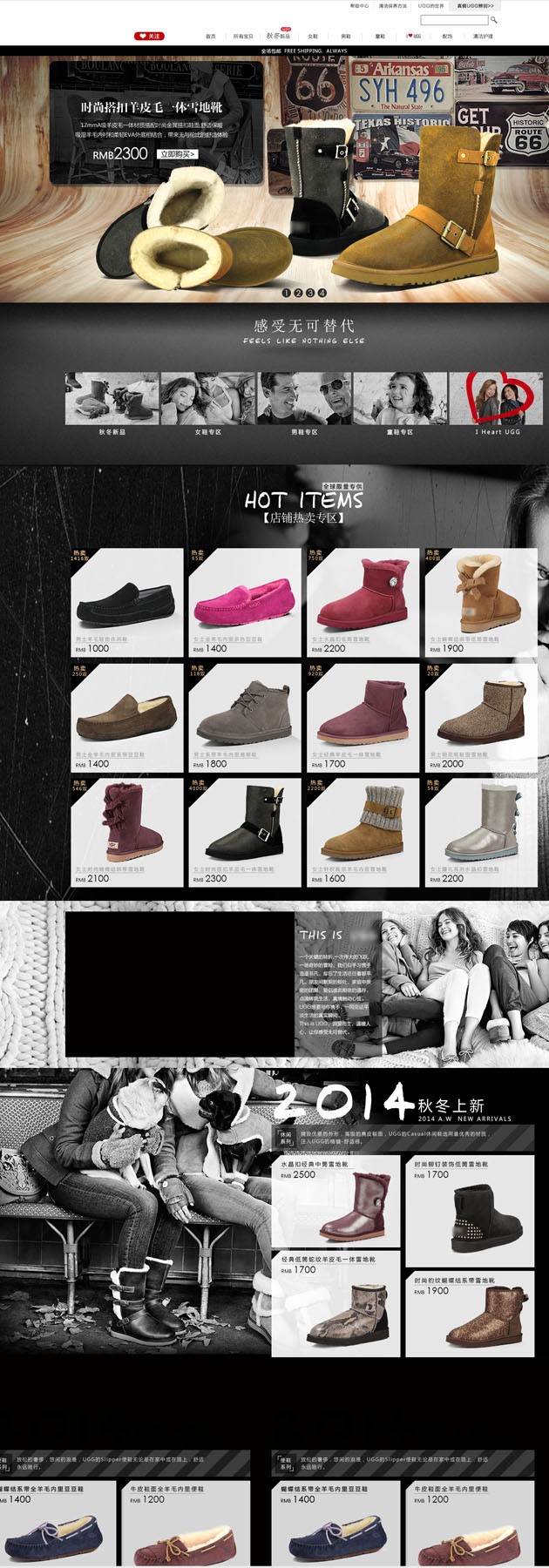
Task: Select the 秋冬新品 navigation item
Action: pyautogui.click(x=278, y=36)
